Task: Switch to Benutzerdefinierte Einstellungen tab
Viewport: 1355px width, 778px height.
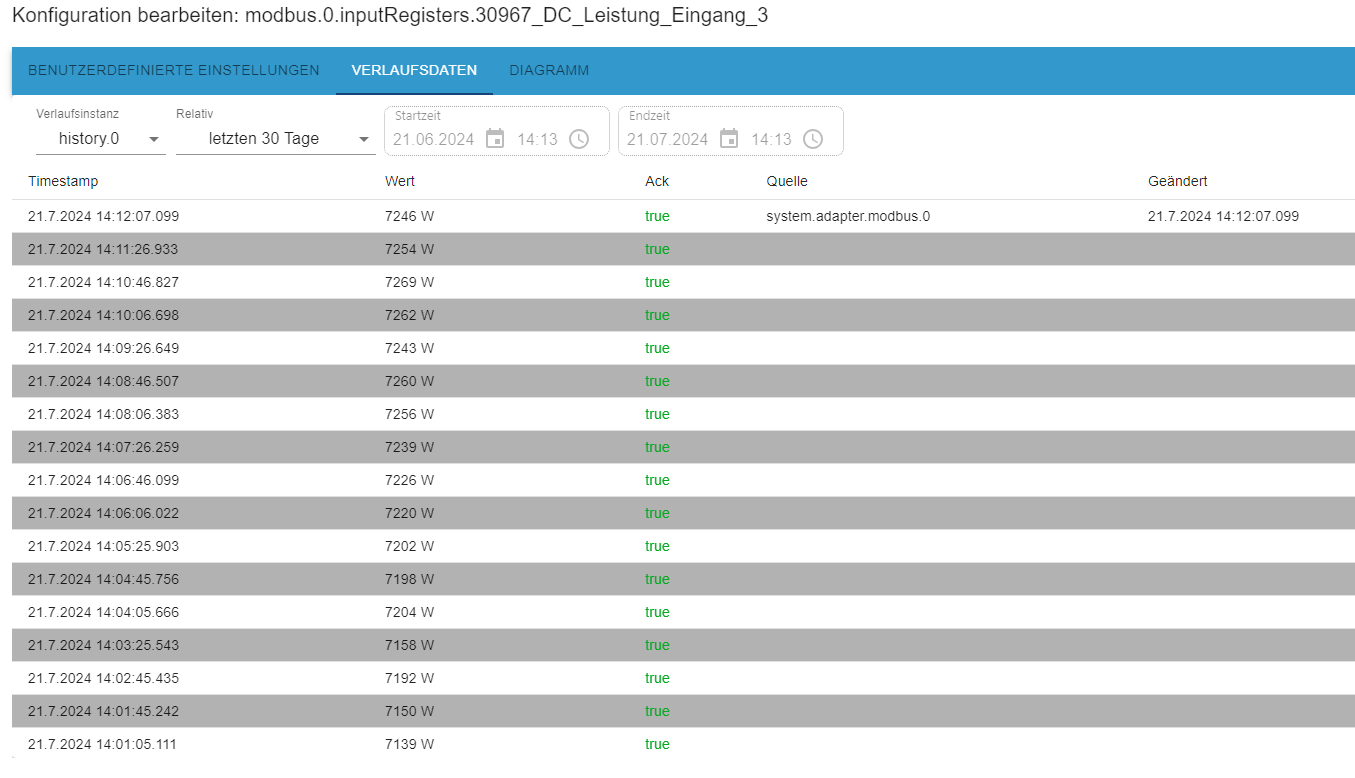Action: (x=174, y=71)
